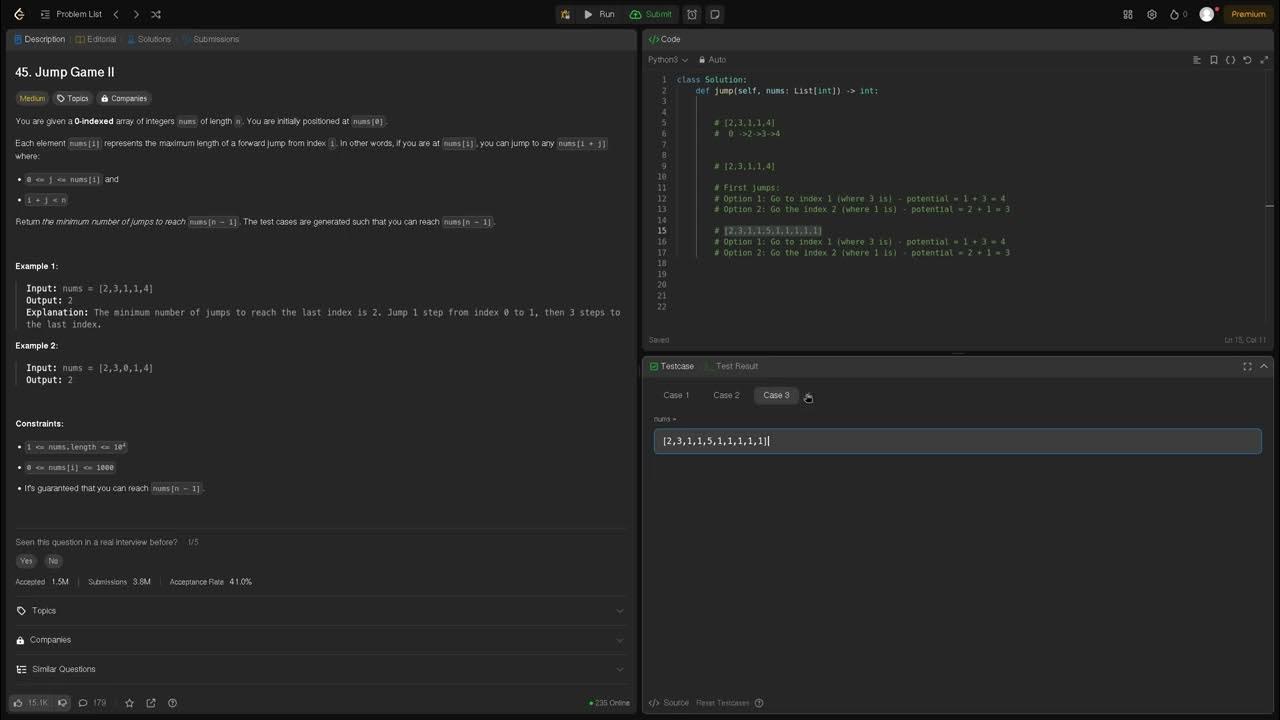Open the timer alarm clock icon

click(x=692, y=14)
